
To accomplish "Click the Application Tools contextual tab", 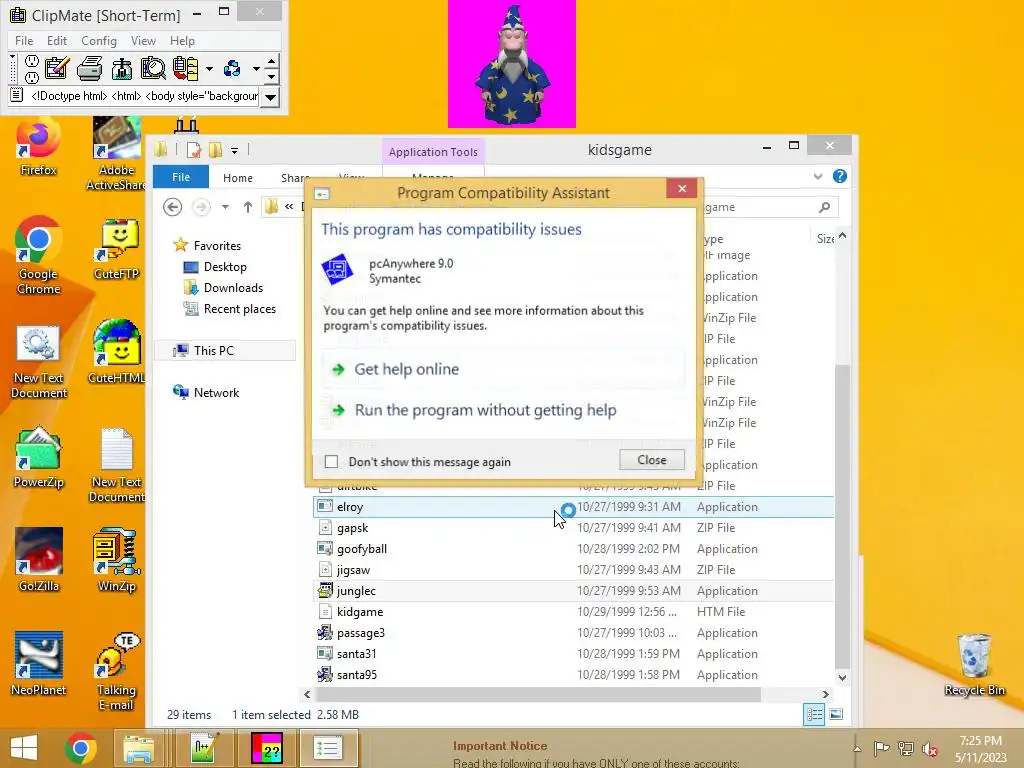I will pos(433,152).
